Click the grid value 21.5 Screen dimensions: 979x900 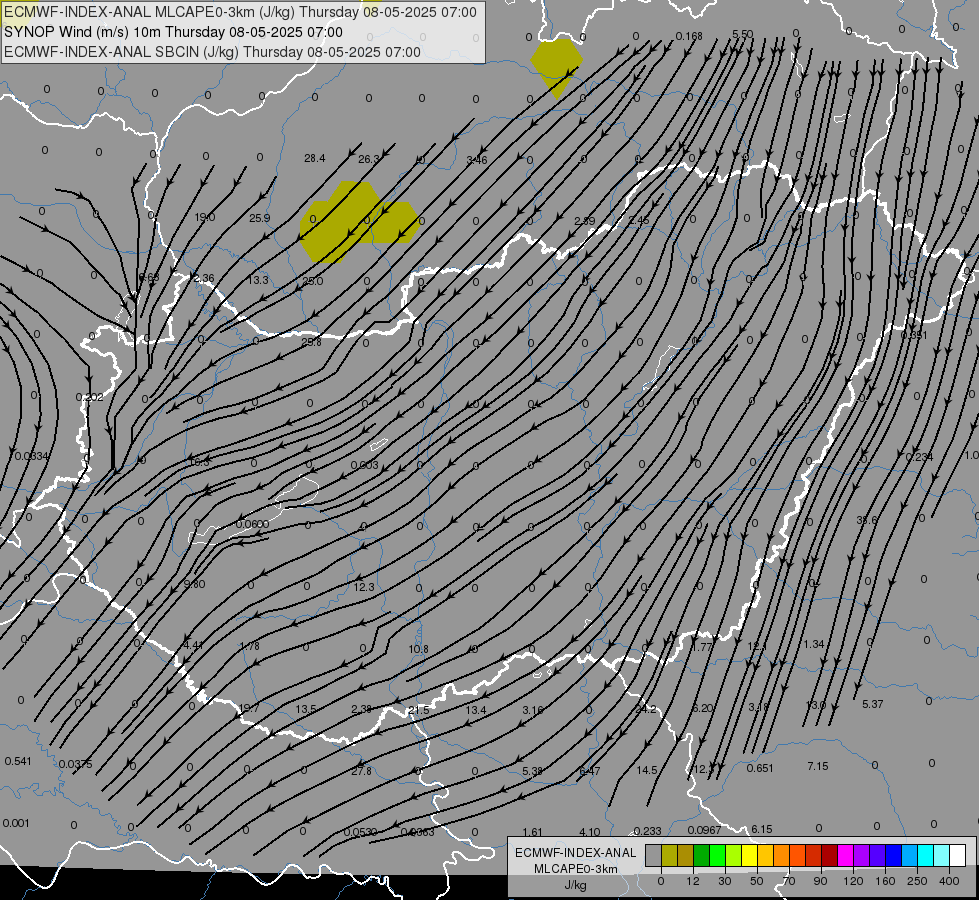click(418, 710)
